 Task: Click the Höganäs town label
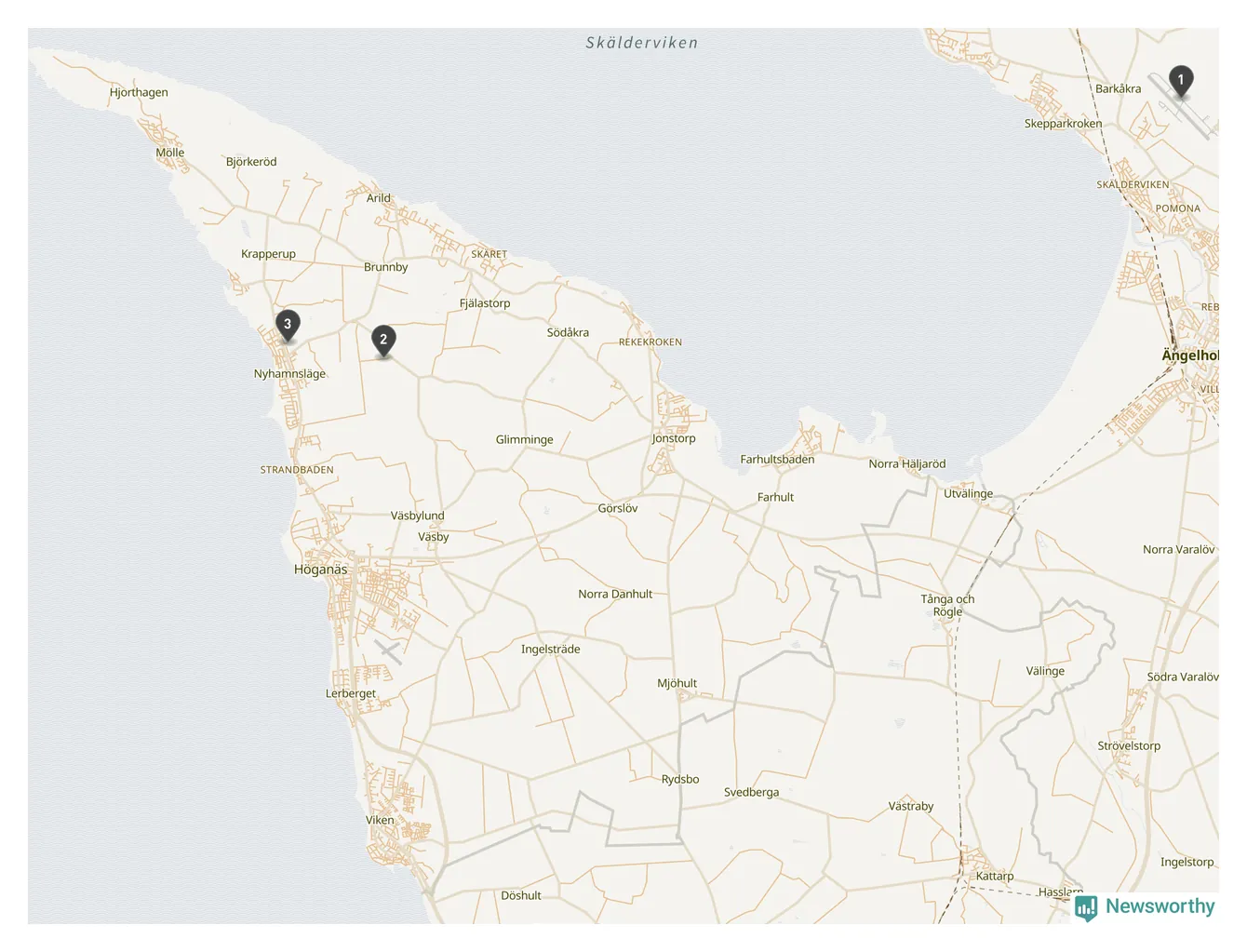click(x=320, y=570)
